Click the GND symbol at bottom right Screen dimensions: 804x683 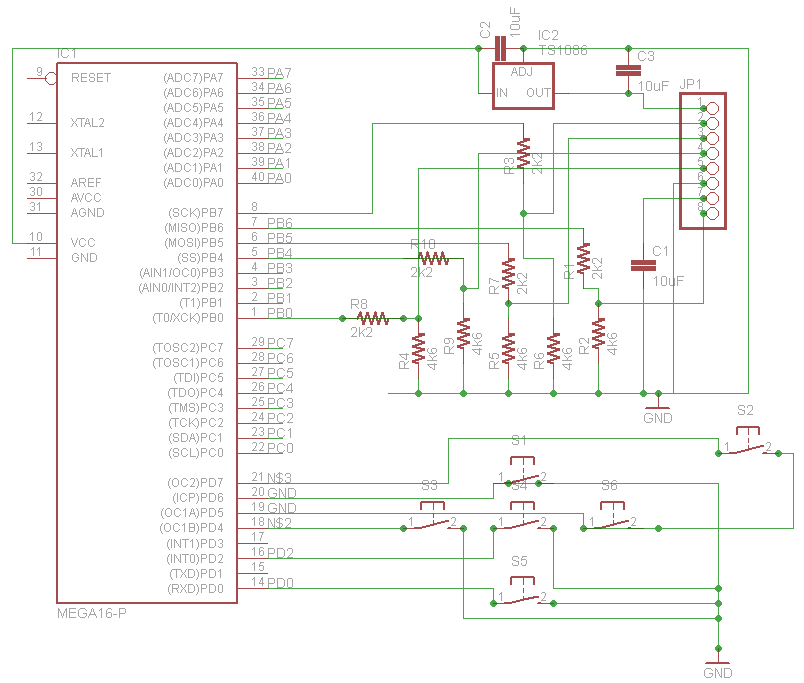pyautogui.click(x=718, y=666)
